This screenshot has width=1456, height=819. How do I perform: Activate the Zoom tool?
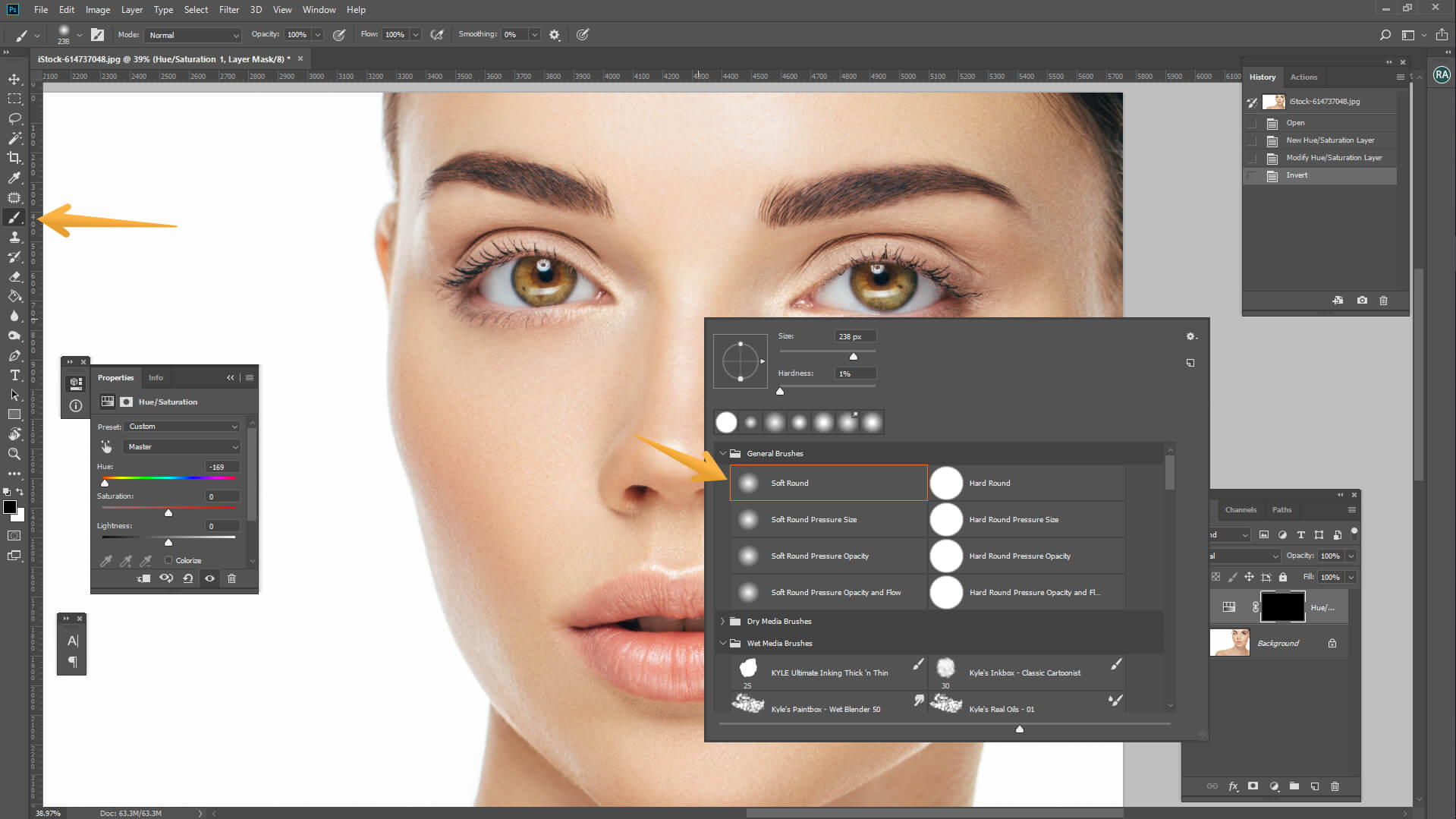point(14,454)
